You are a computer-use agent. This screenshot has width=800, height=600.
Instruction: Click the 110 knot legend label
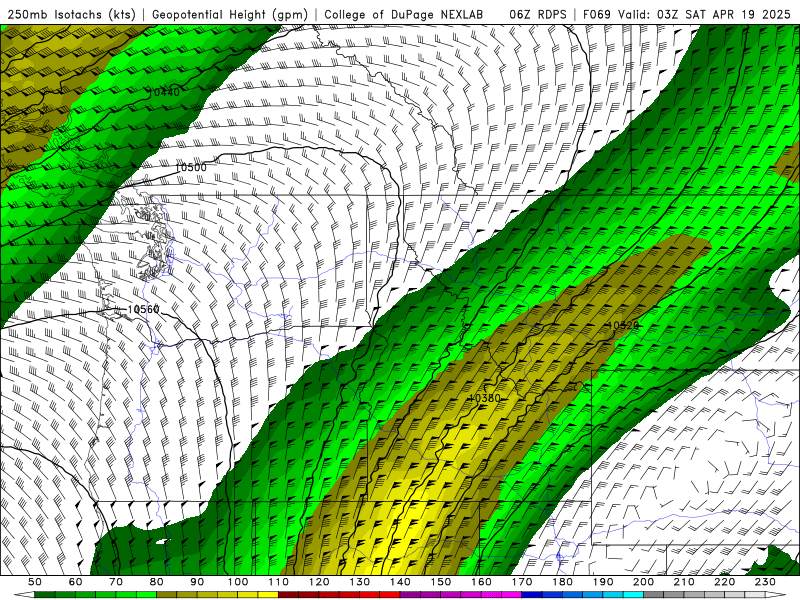(x=278, y=582)
